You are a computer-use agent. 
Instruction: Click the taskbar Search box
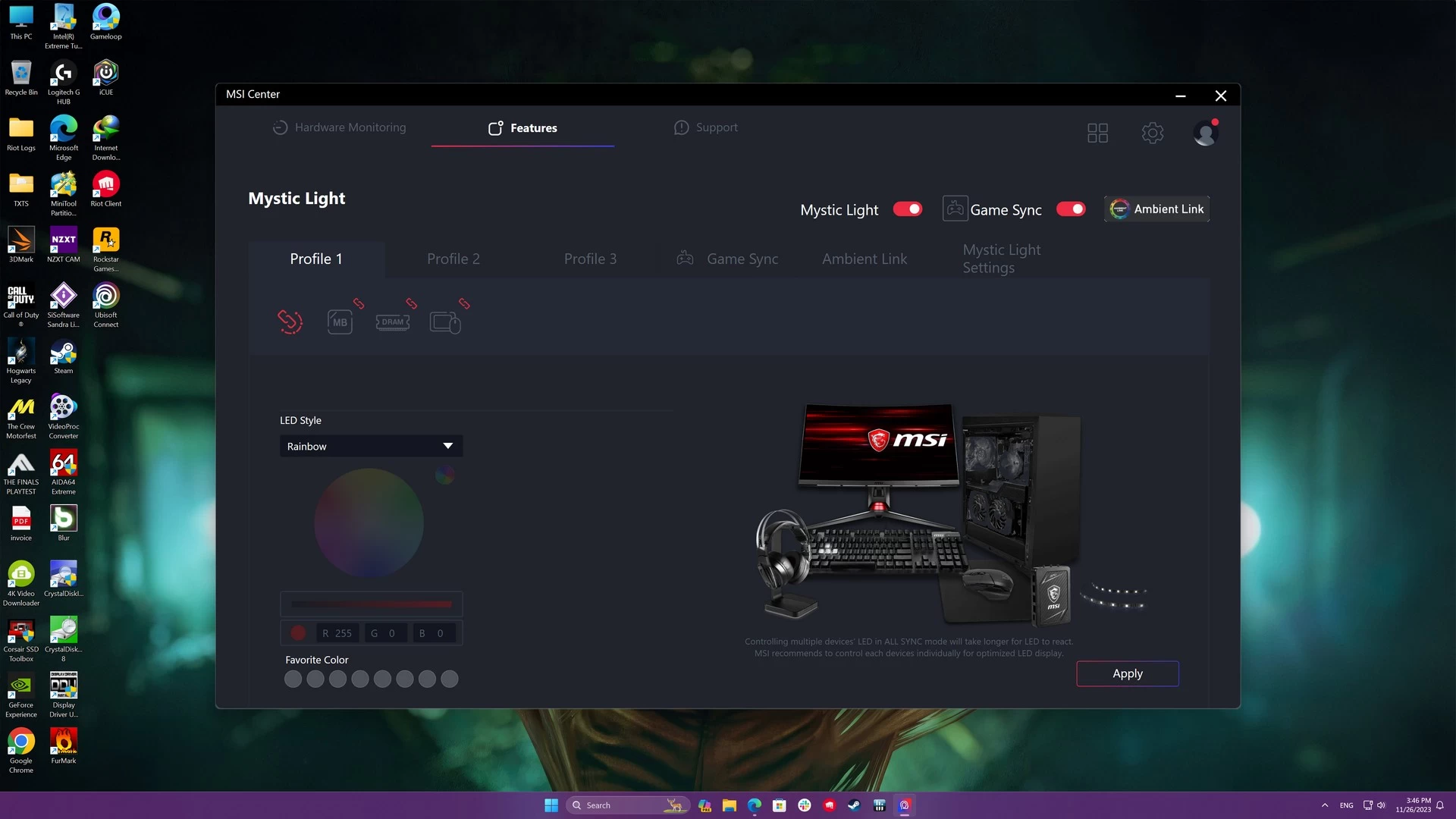627,805
